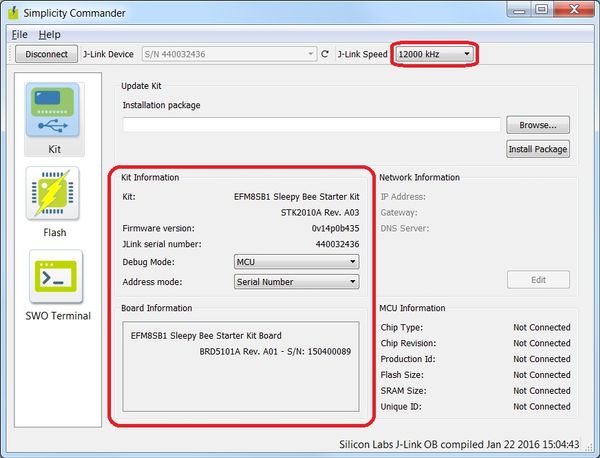Click the Disconnect button

click(x=46, y=54)
